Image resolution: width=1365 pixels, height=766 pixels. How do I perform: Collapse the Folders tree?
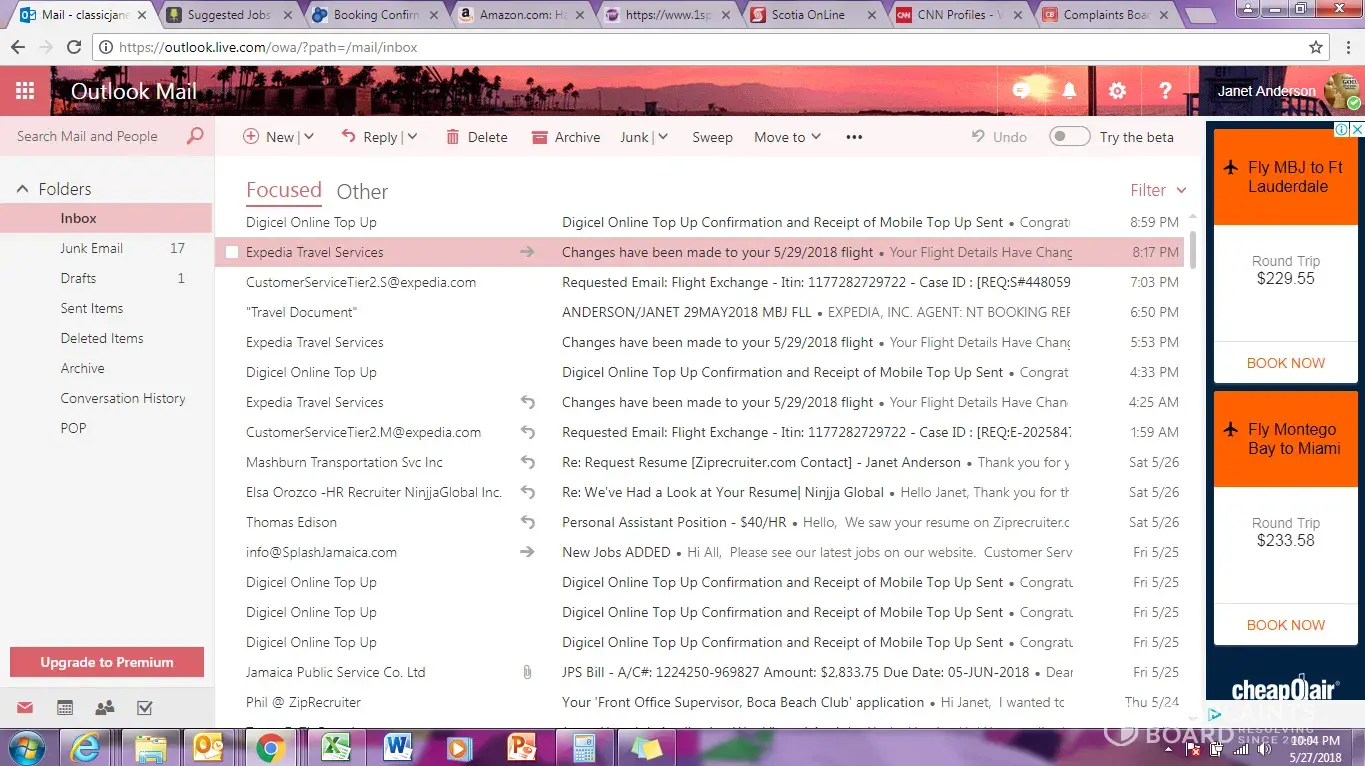(22, 189)
